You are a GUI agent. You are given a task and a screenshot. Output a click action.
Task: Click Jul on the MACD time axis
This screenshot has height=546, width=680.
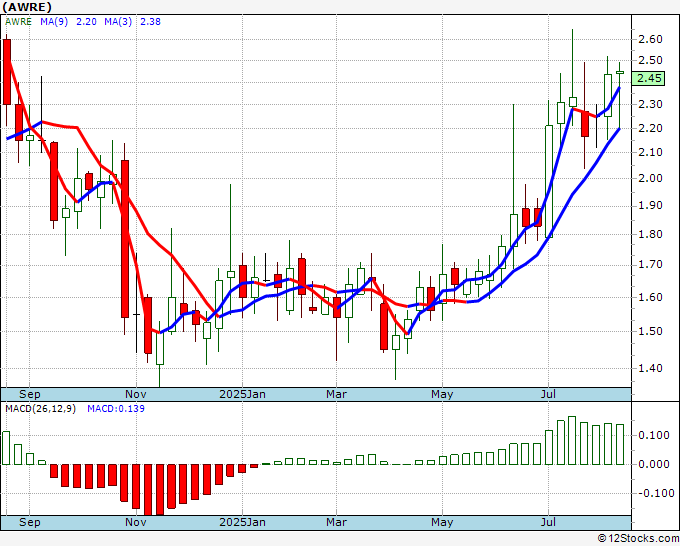549,522
